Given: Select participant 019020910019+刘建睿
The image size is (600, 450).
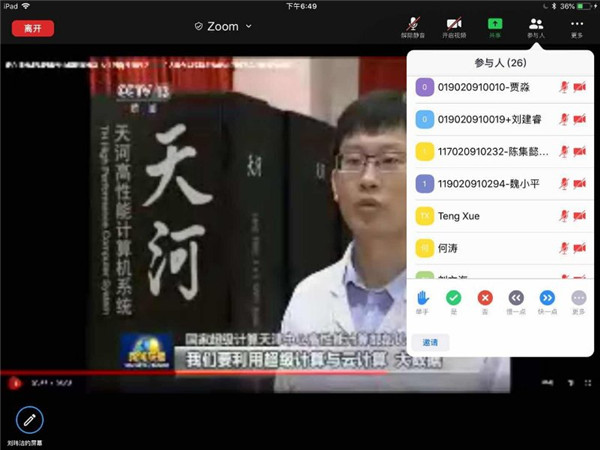Looking at the screenshot, I should [501, 119].
